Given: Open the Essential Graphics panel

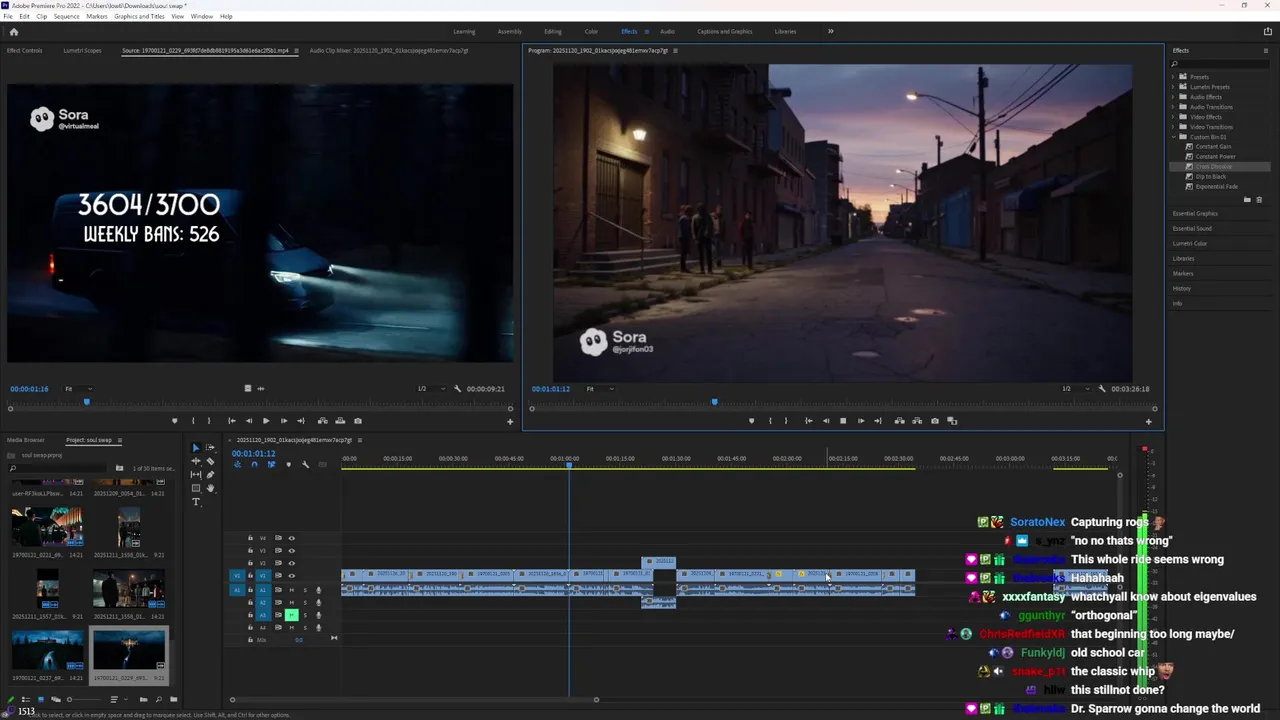Looking at the screenshot, I should coord(1195,213).
